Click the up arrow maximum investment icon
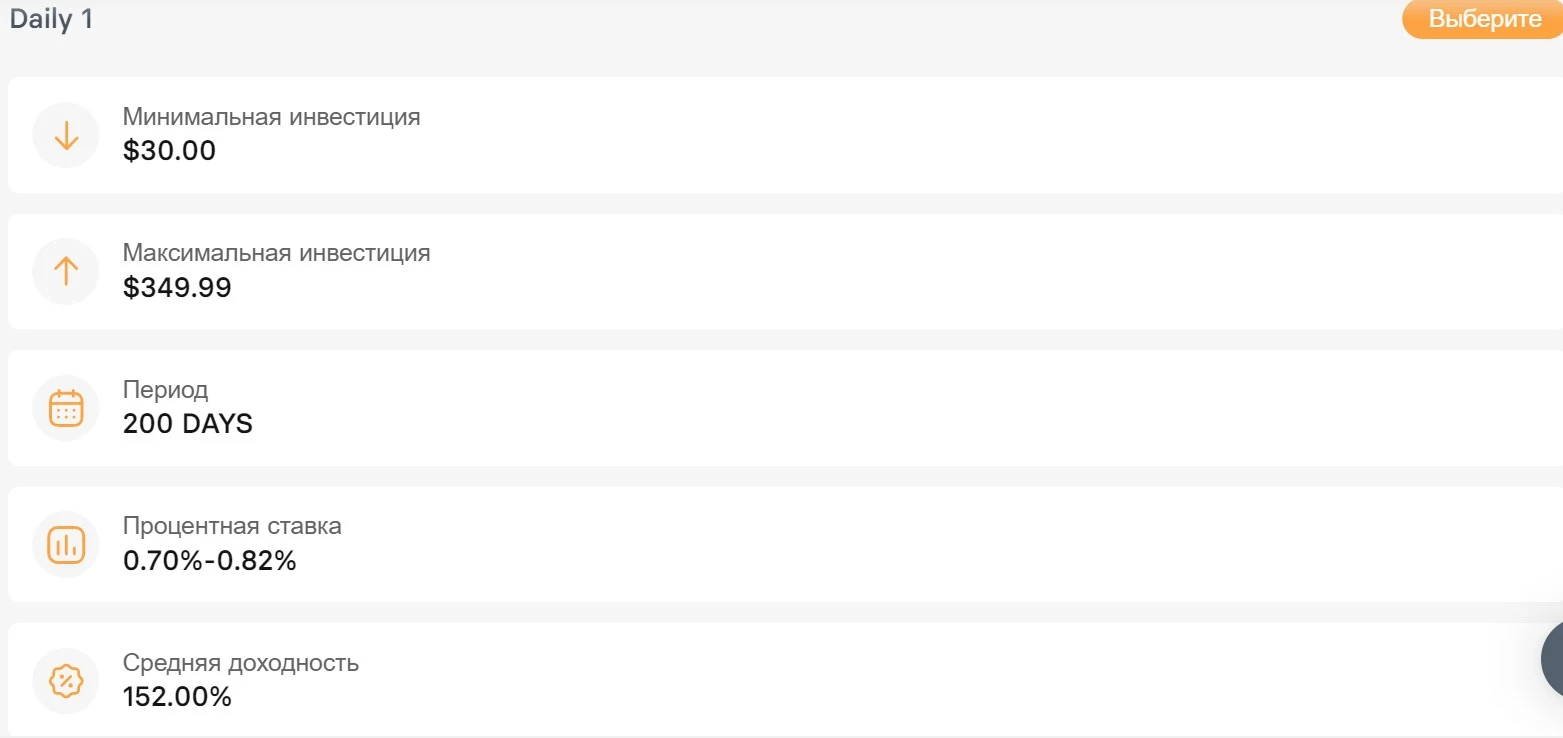 [x=66, y=271]
